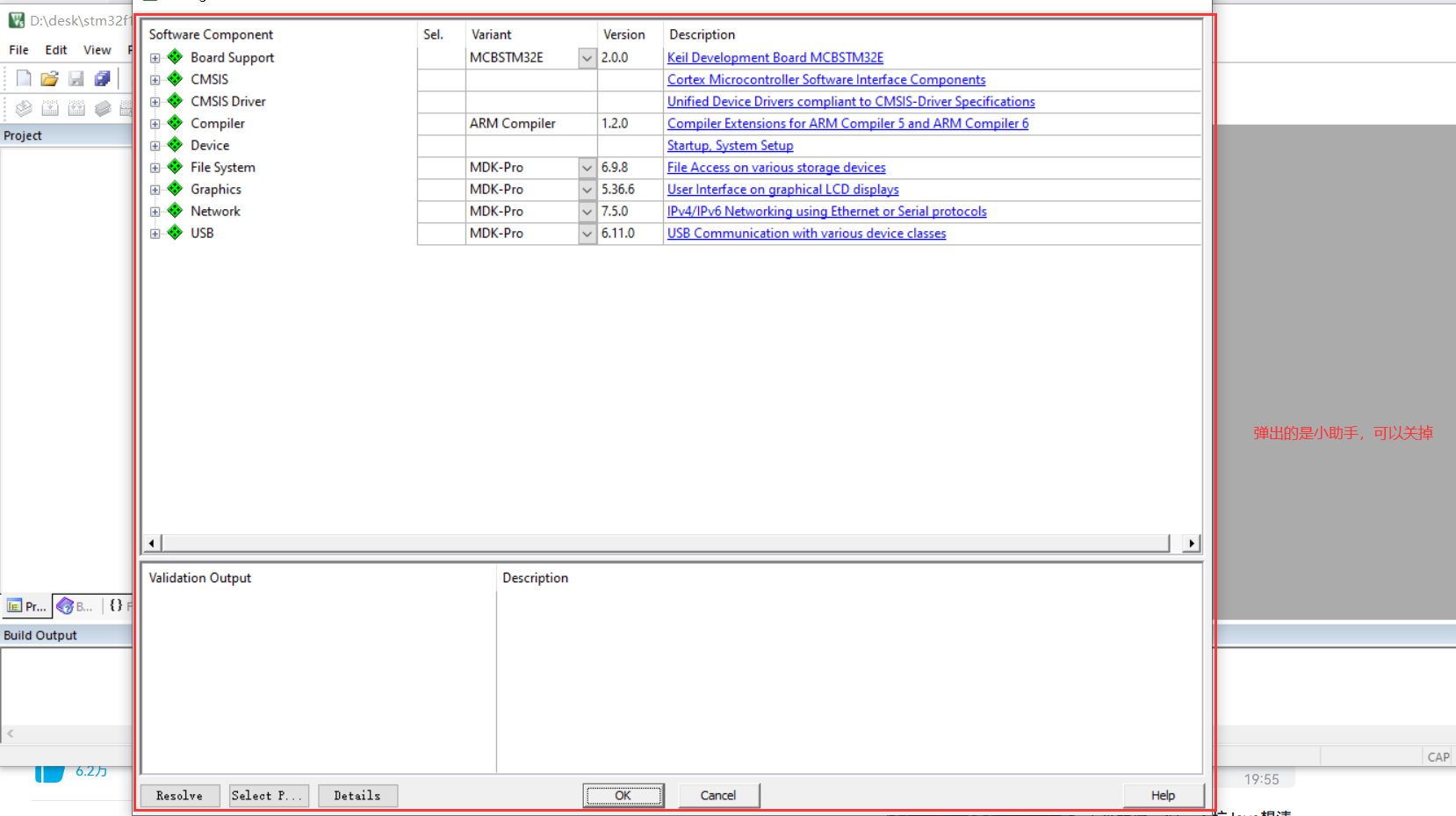Open USB Communication with various device classes link

(806, 233)
